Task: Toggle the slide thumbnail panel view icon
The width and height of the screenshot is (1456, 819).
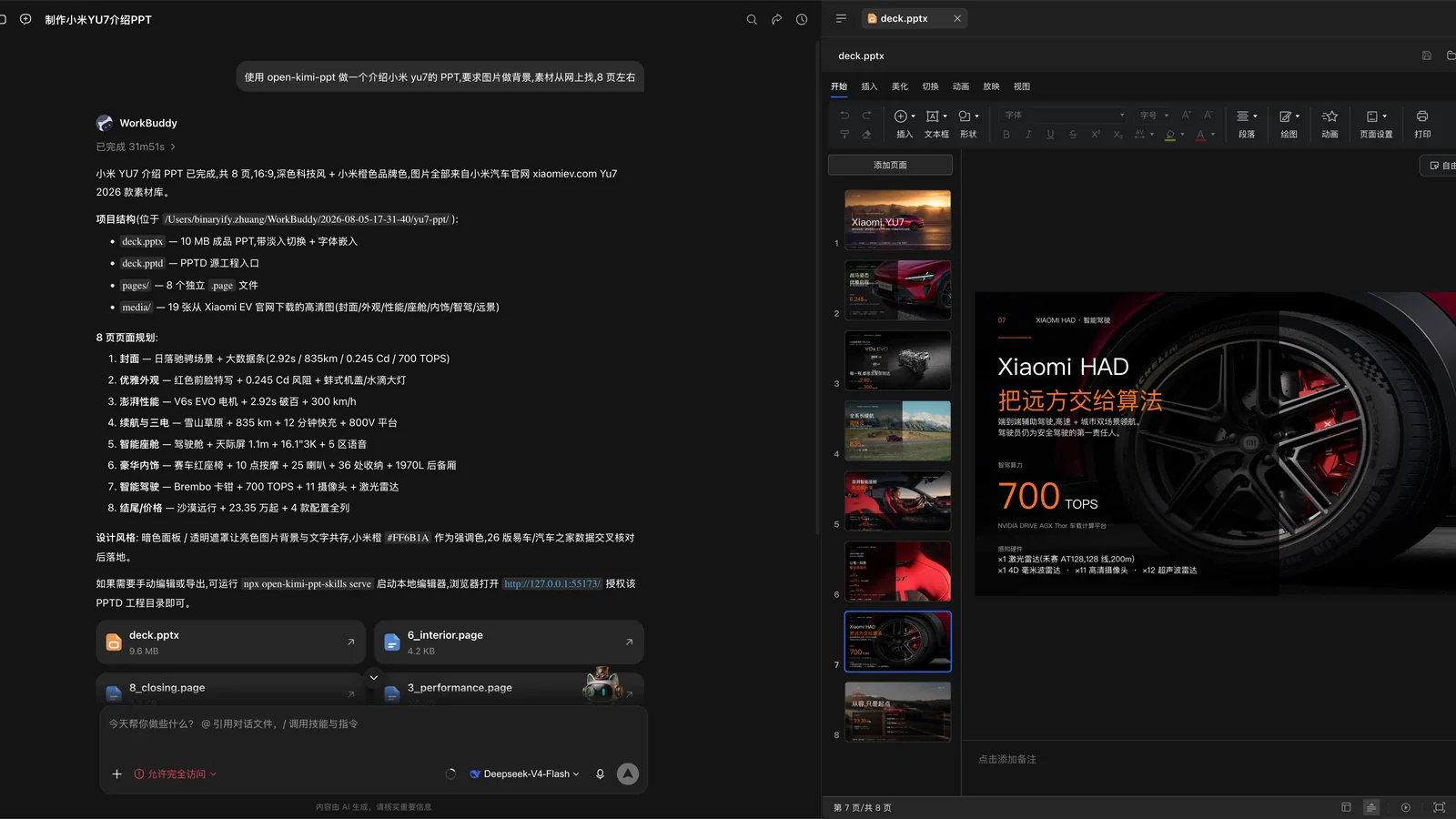Action: [1347, 807]
